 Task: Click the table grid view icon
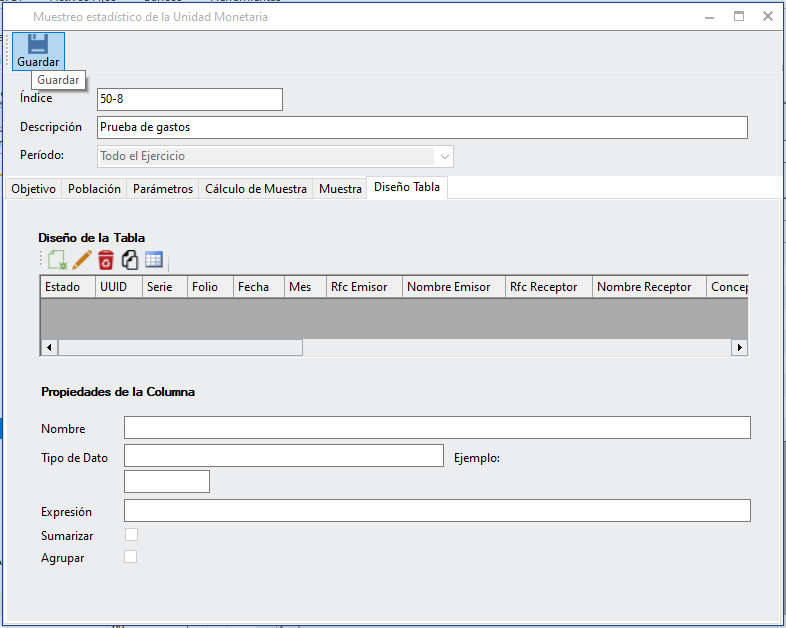point(154,260)
